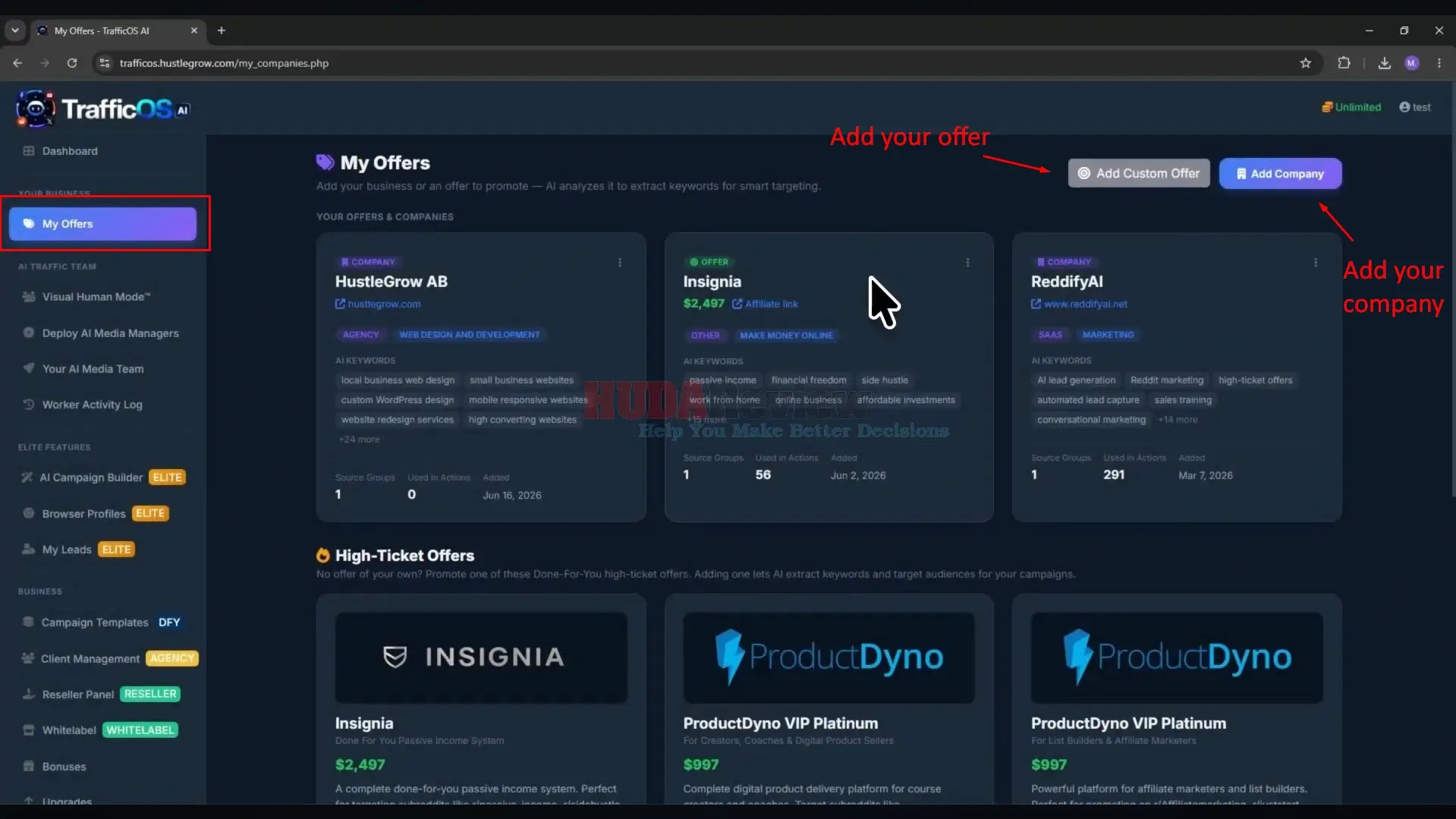This screenshot has width=1456, height=819.
Task: Open browser extensions puzzle icon
Action: pyautogui.click(x=1344, y=63)
